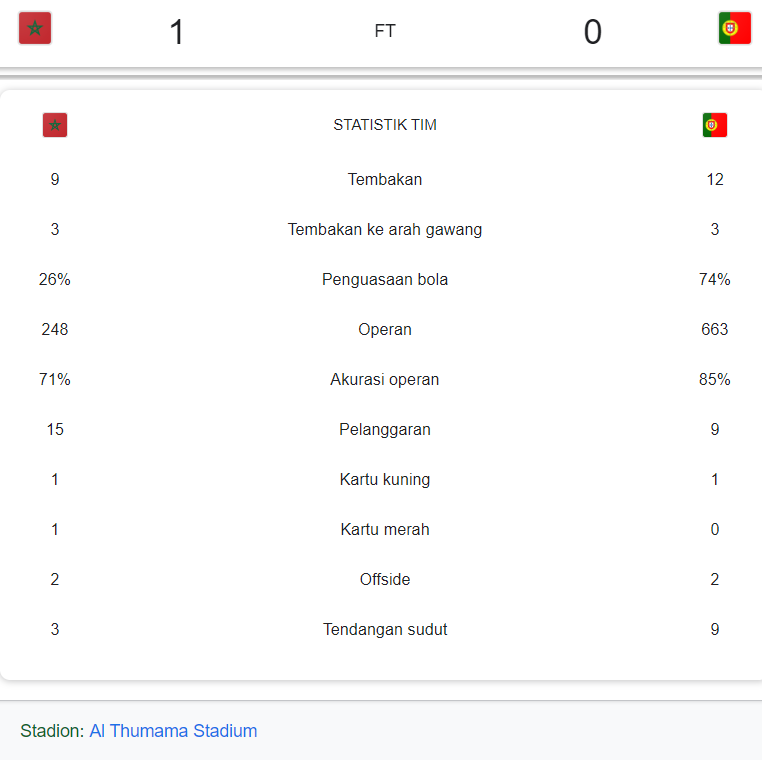Click the Morocco flag in score header

35,28
